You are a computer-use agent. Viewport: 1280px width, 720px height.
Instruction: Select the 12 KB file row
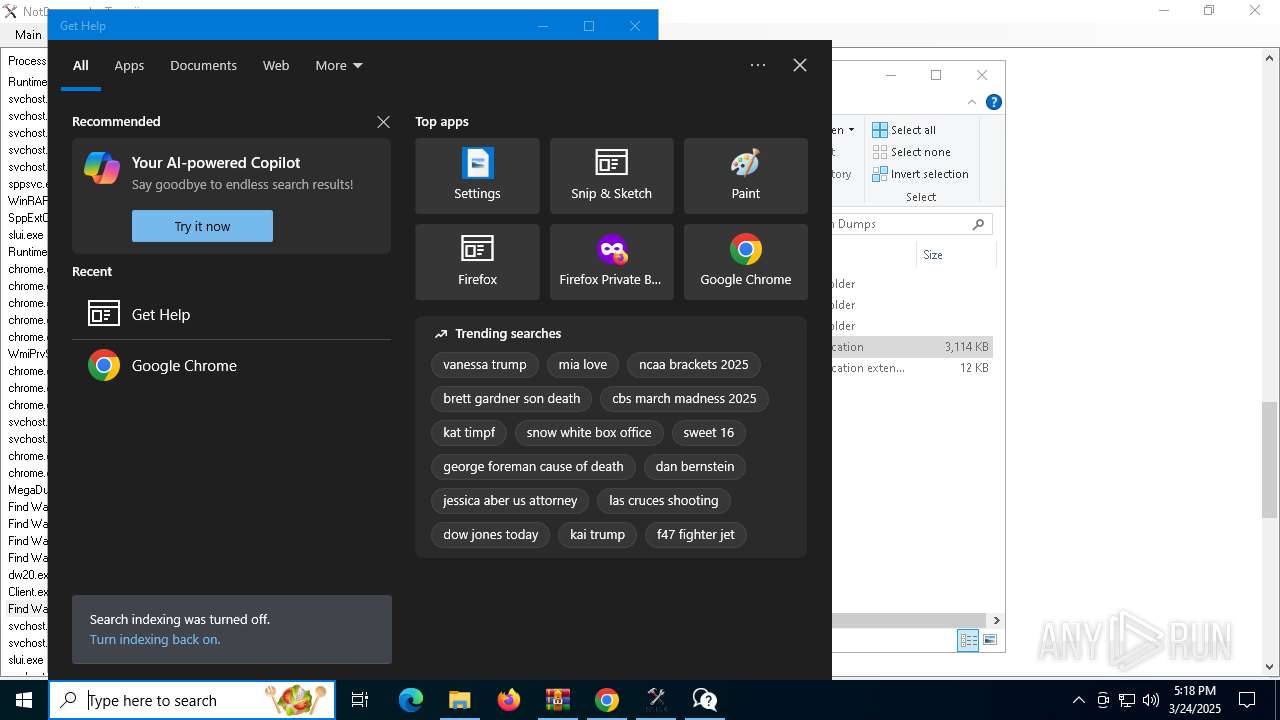click(912, 368)
